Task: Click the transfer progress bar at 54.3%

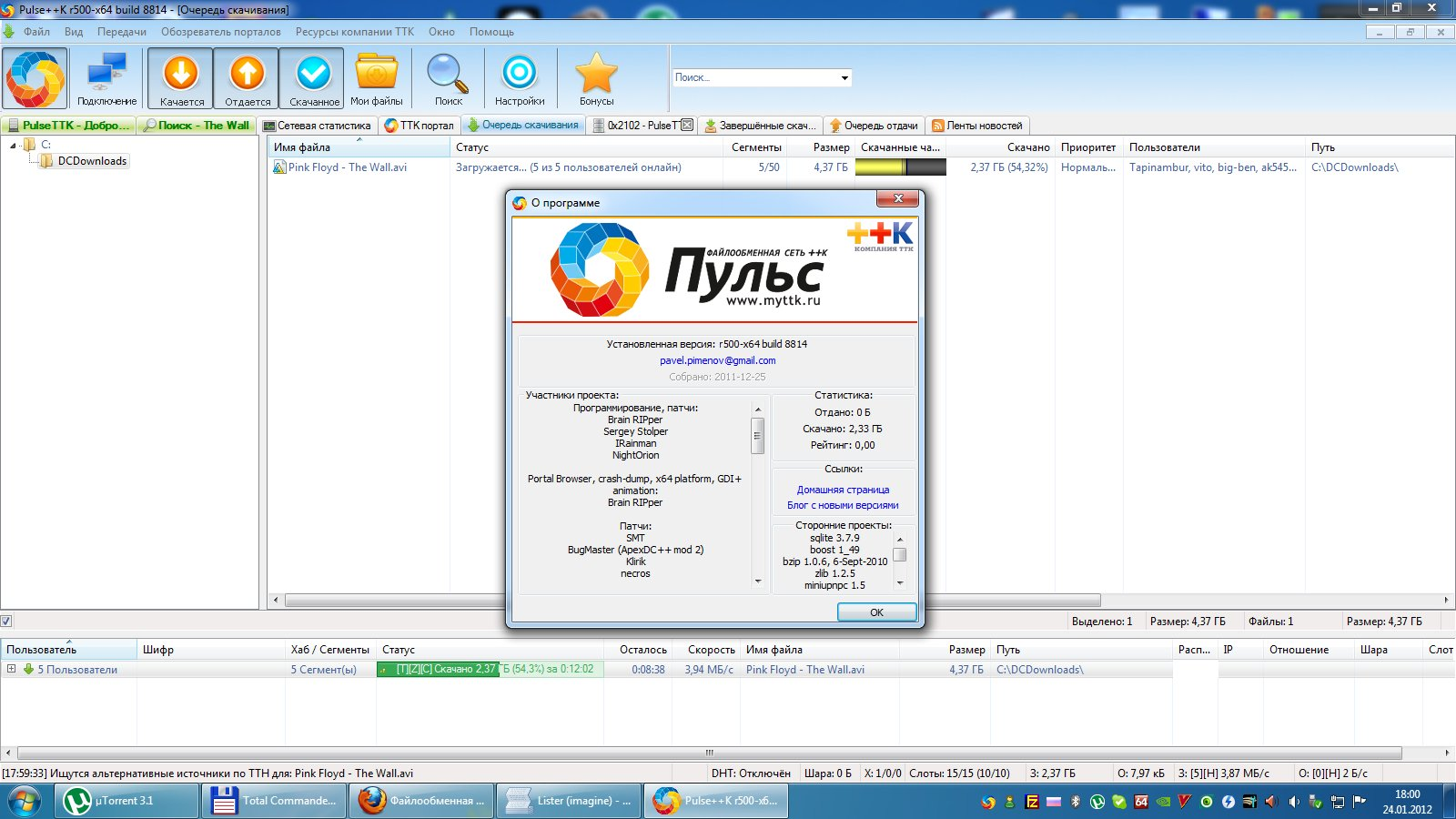Action: [x=490, y=669]
